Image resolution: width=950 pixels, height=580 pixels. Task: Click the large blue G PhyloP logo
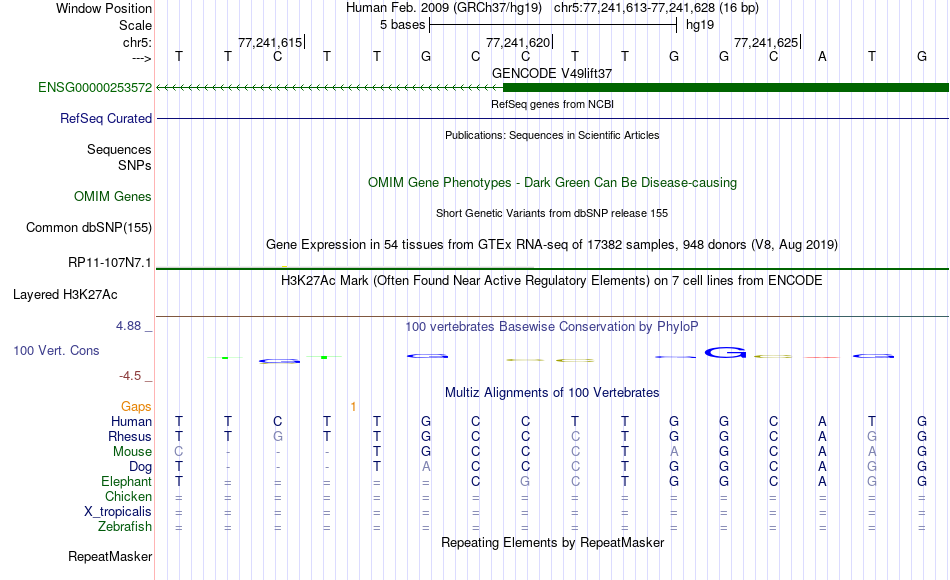pos(725,352)
